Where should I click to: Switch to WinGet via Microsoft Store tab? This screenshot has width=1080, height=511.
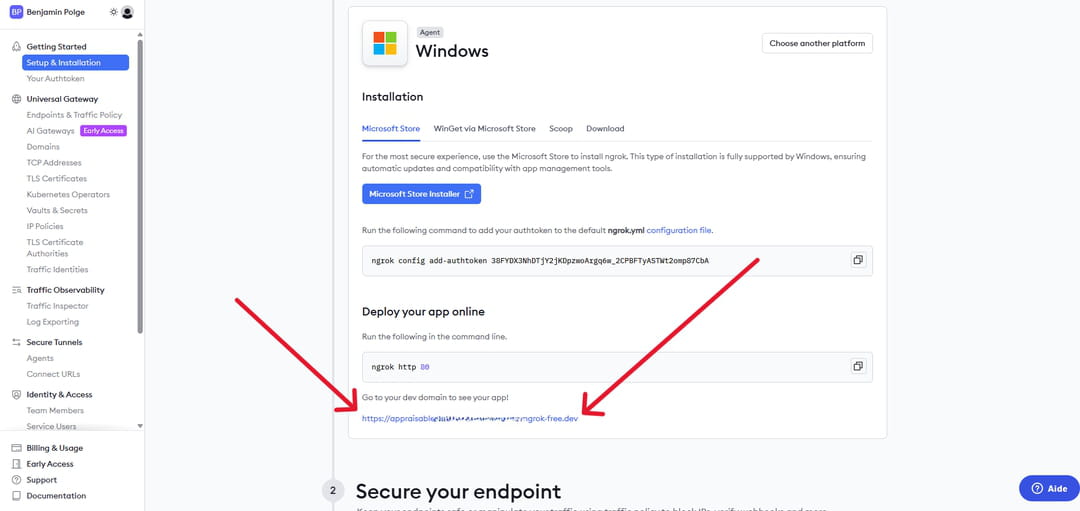click(484, 129)
